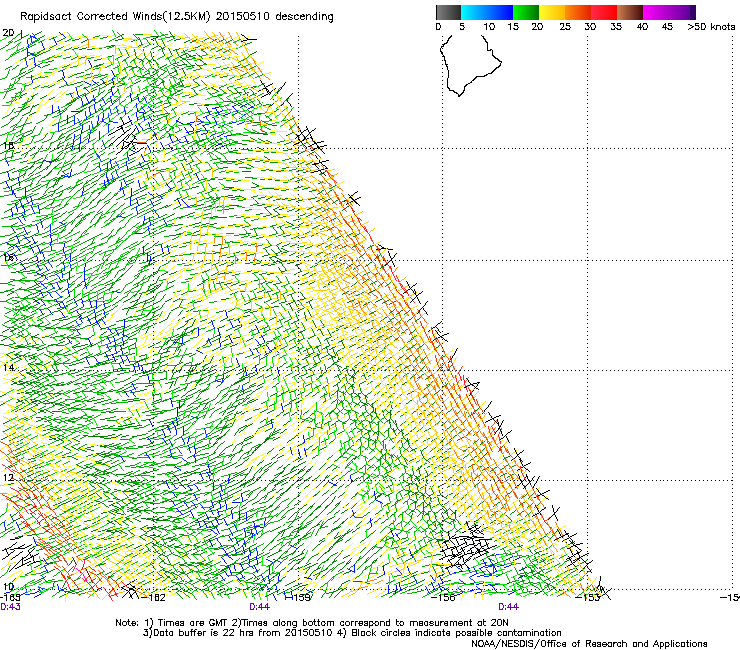740x650 pixels.
Task: Click the orange 25-30 knots legend swatch
Action: coord(578,12)
